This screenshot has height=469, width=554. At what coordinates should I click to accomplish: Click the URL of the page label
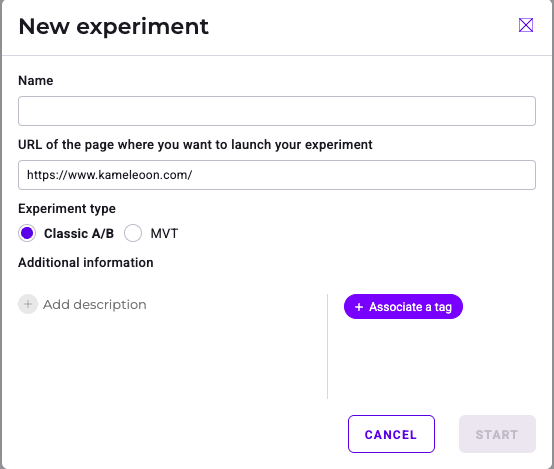coord(195,145)
